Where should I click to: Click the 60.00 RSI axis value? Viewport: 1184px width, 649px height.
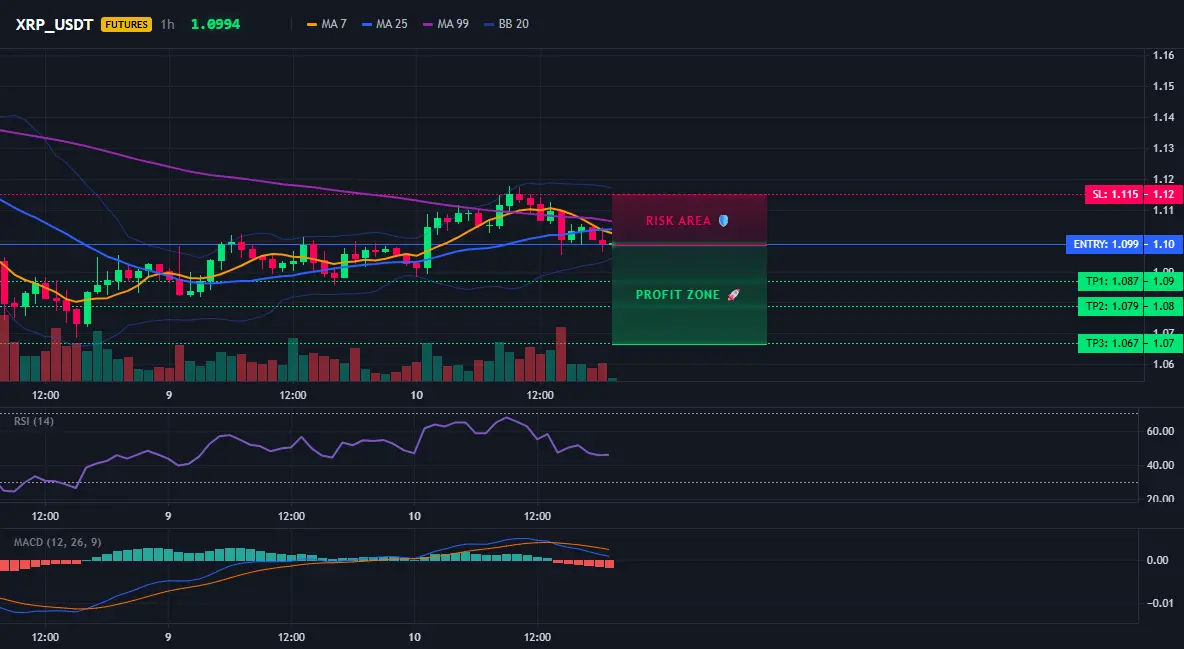[x=1161, y=431]
